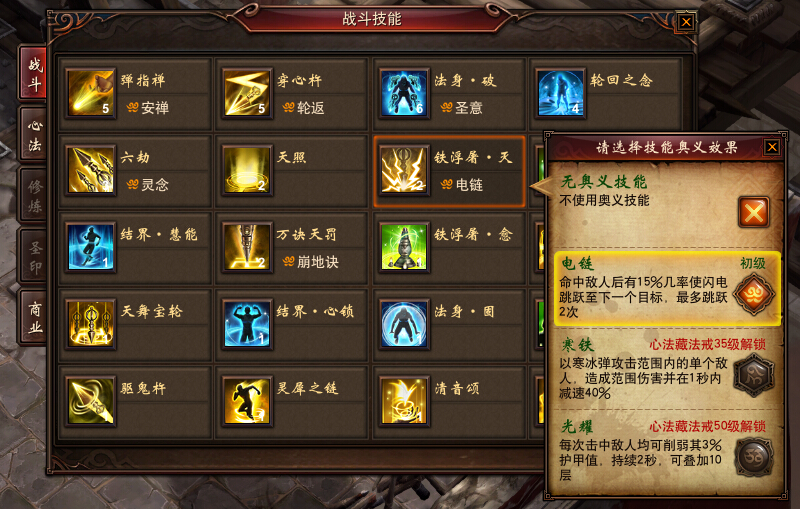Open the 商业 side tab
800x509 pixels.
(x=34, y=316)
